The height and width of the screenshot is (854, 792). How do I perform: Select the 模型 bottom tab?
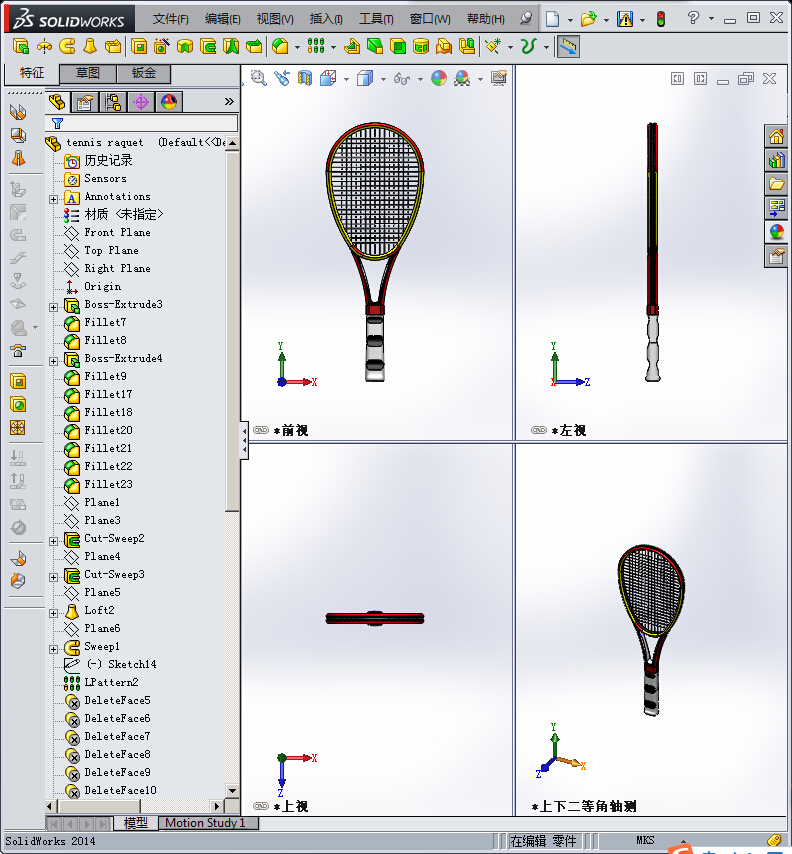point(135,822)
